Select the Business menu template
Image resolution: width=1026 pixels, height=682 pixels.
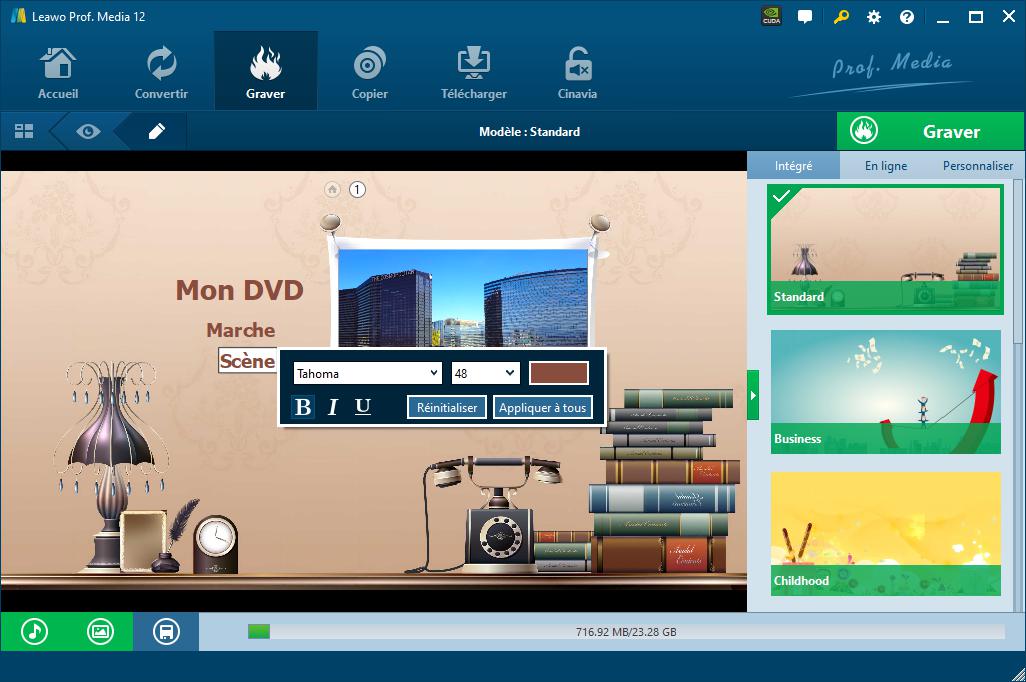click(x=885, y=391)
